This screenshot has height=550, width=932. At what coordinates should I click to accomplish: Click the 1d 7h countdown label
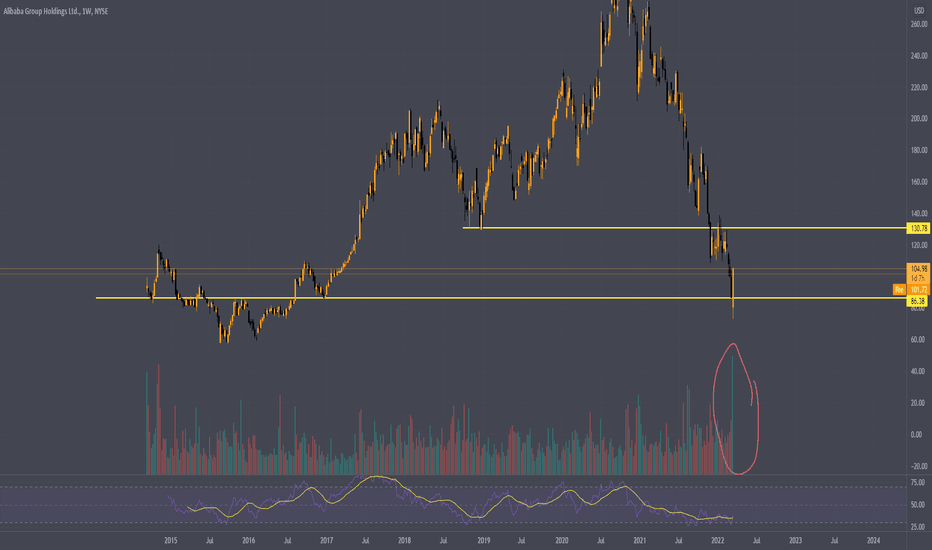coord(918,278)
